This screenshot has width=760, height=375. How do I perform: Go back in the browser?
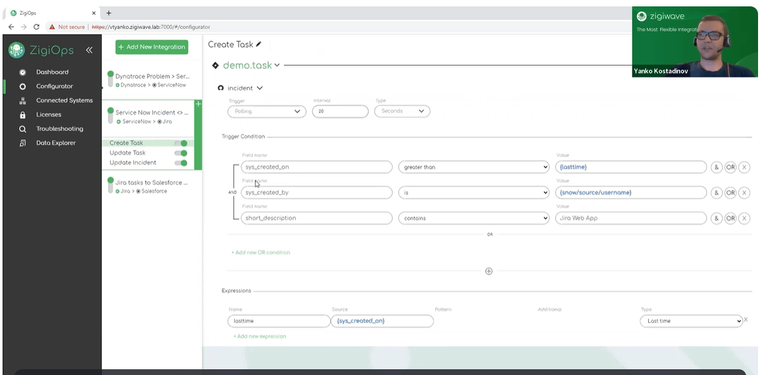(11, 27)
